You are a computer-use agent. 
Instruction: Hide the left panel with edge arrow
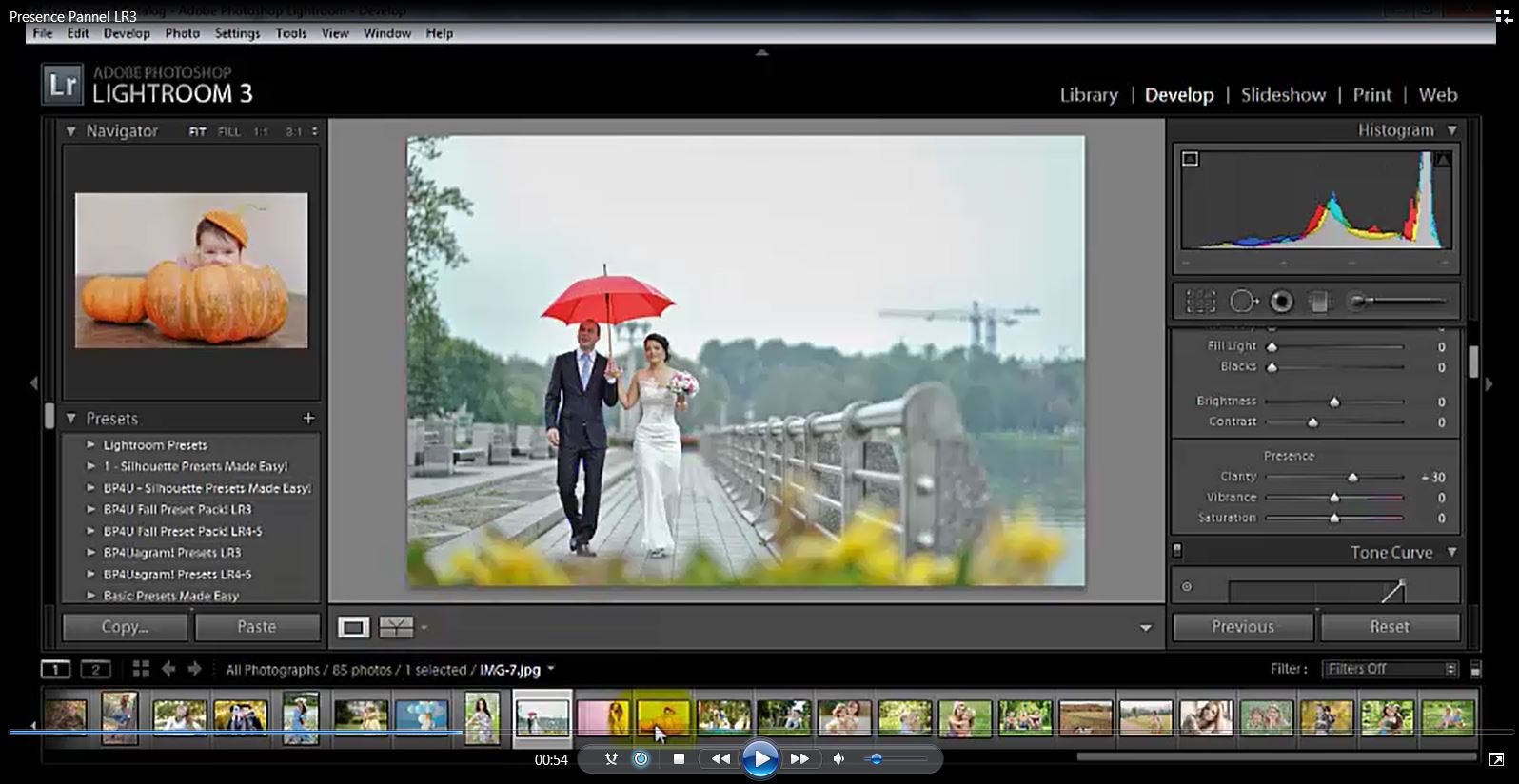[x=34, y=383]
